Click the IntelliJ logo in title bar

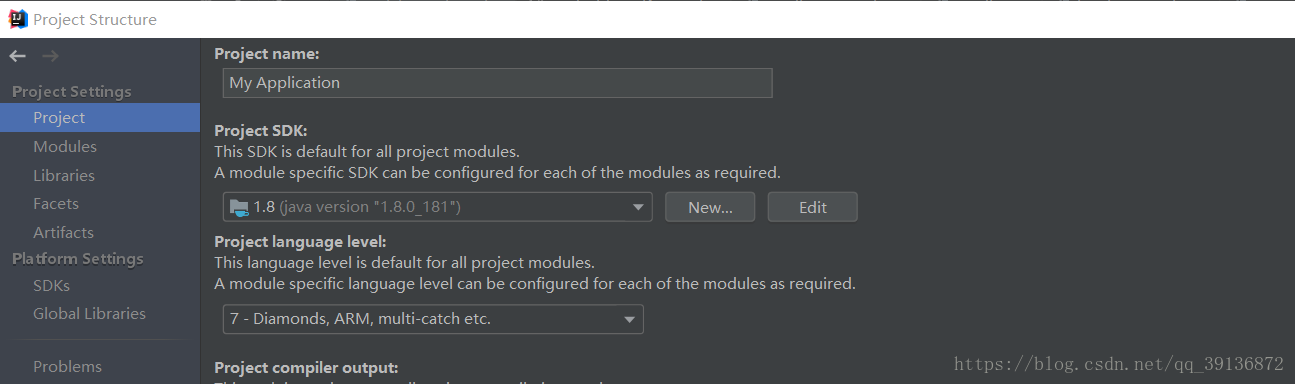[x=17, y=19]
